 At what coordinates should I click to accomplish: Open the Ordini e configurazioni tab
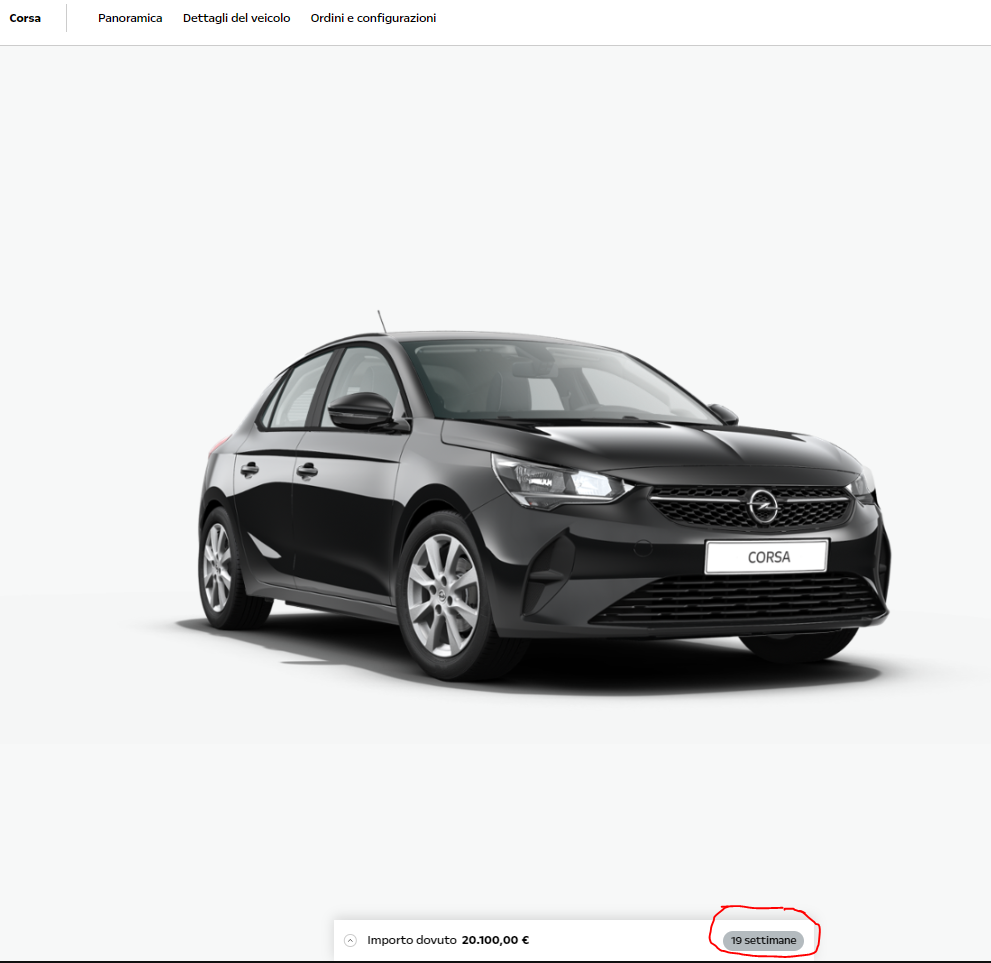pos(373,18)
